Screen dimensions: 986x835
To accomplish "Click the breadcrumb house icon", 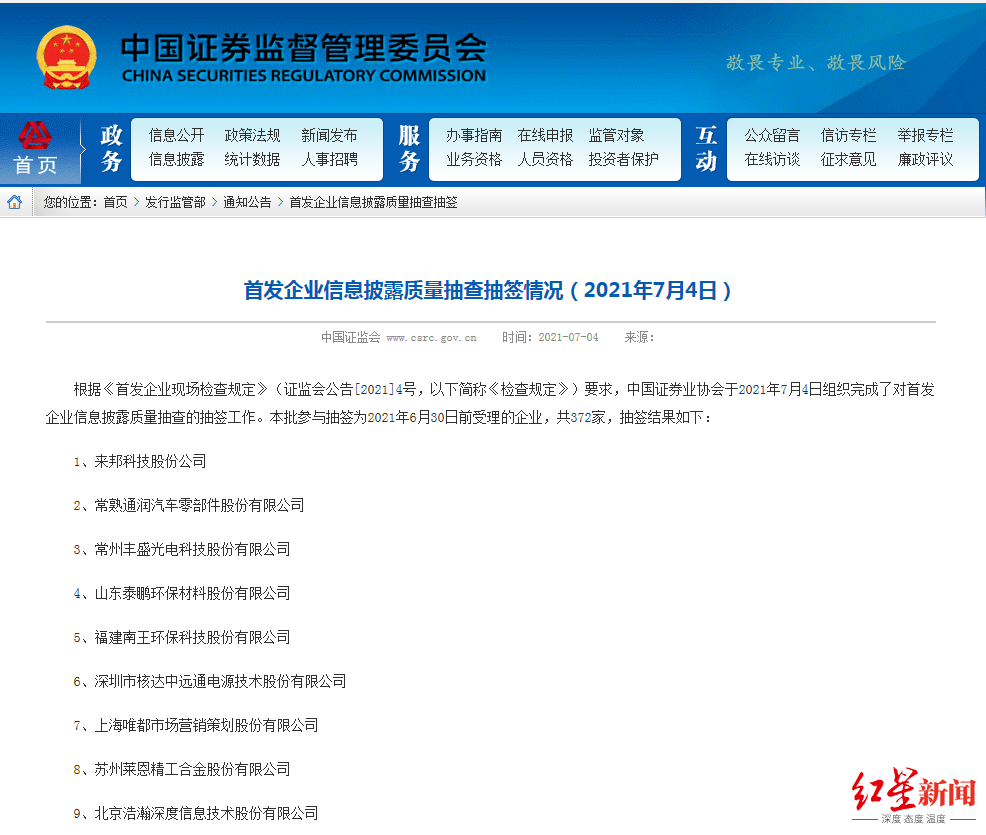I will [14, 202].
